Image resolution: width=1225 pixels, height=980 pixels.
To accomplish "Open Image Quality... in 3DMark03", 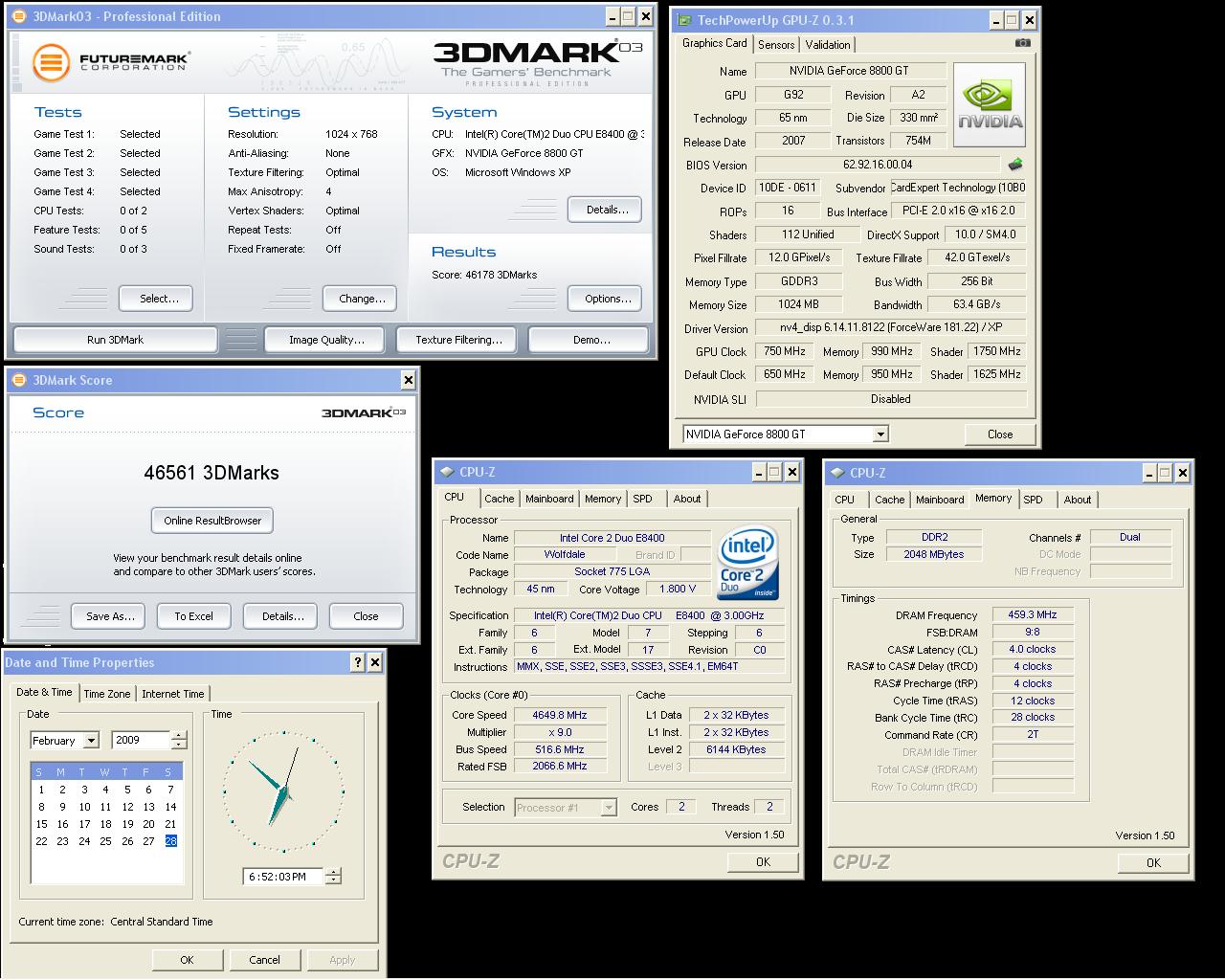I will [326, 340].
